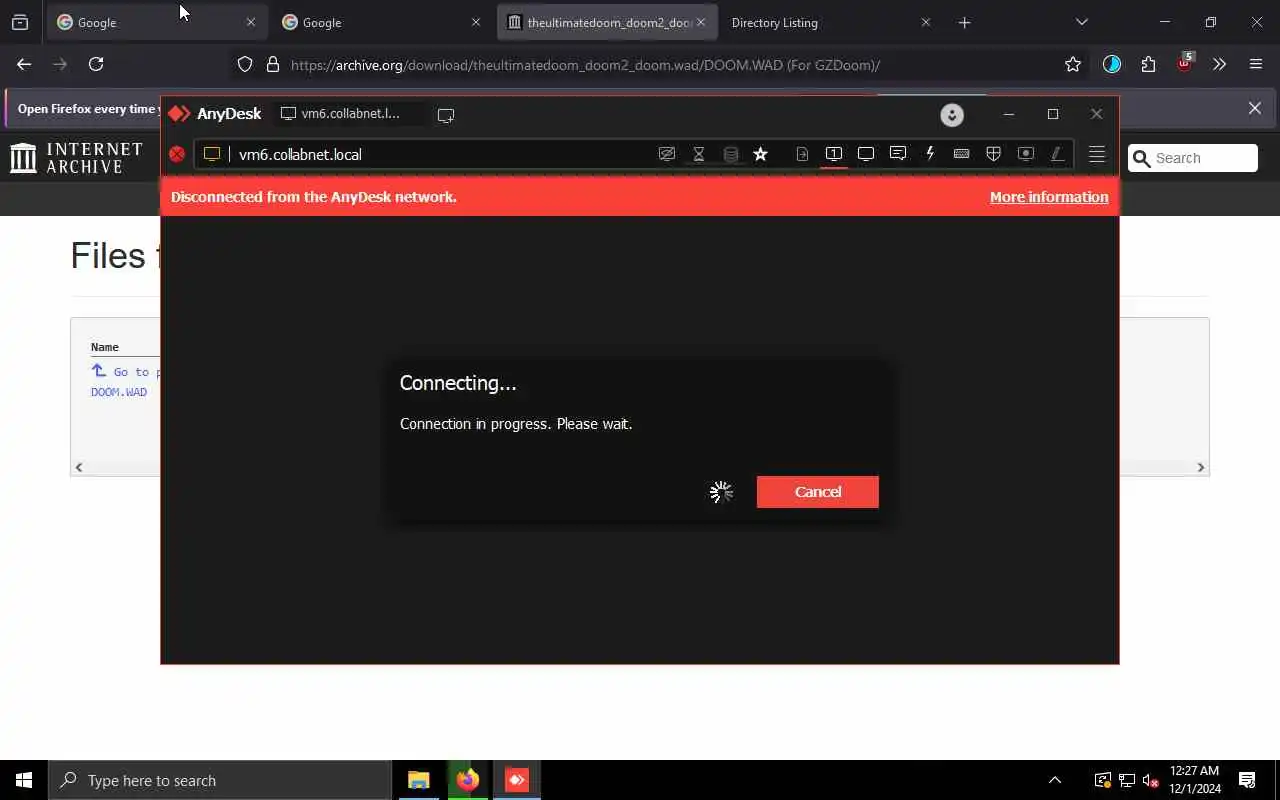Screen dimensions: 1280x800
Task: Select monitor 1 icon in AnyDesk toolbar
Action: click(x=834, y=154)
